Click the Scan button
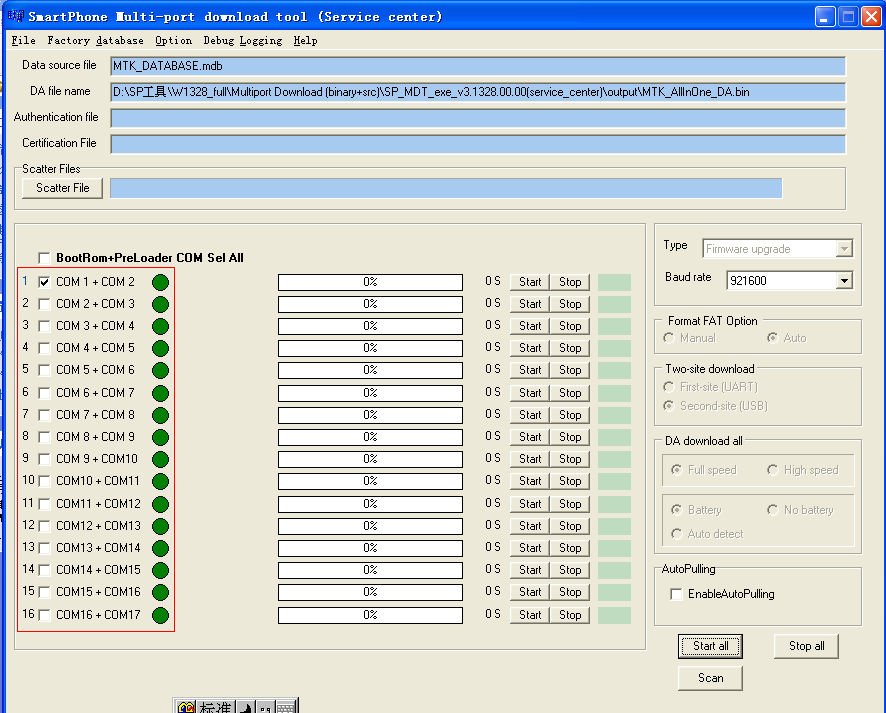The image size is (886, 713). (x=710, y=678)
